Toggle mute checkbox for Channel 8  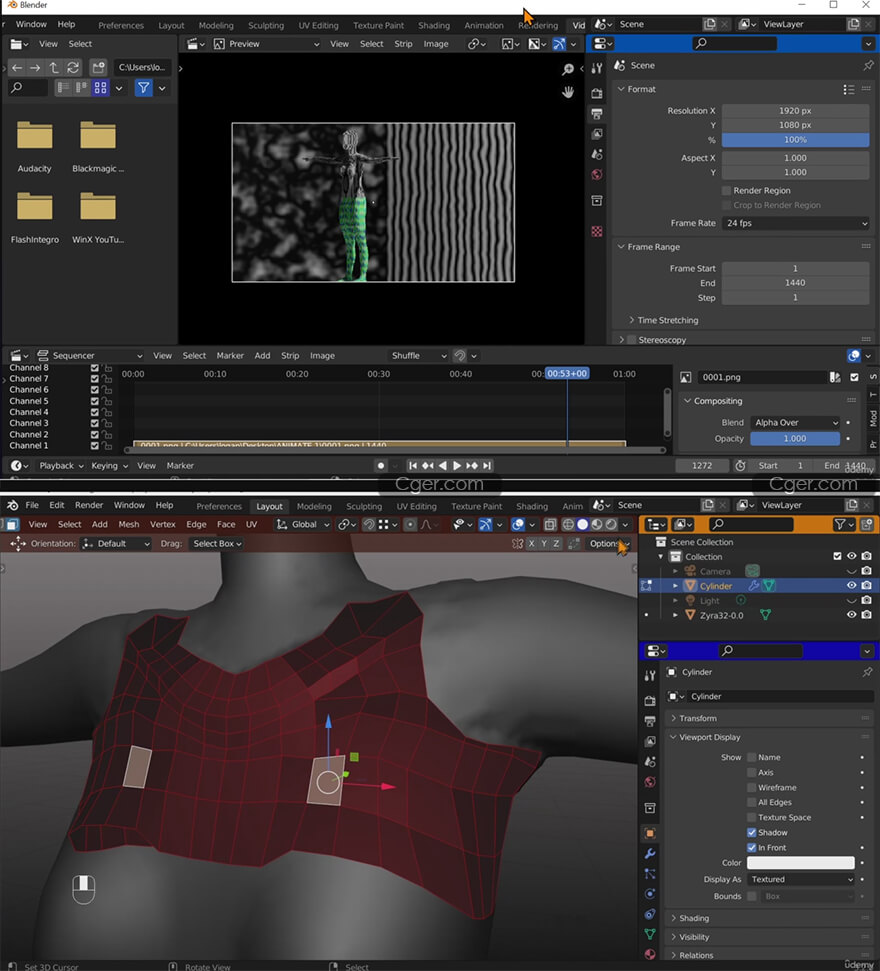point(95,368)
